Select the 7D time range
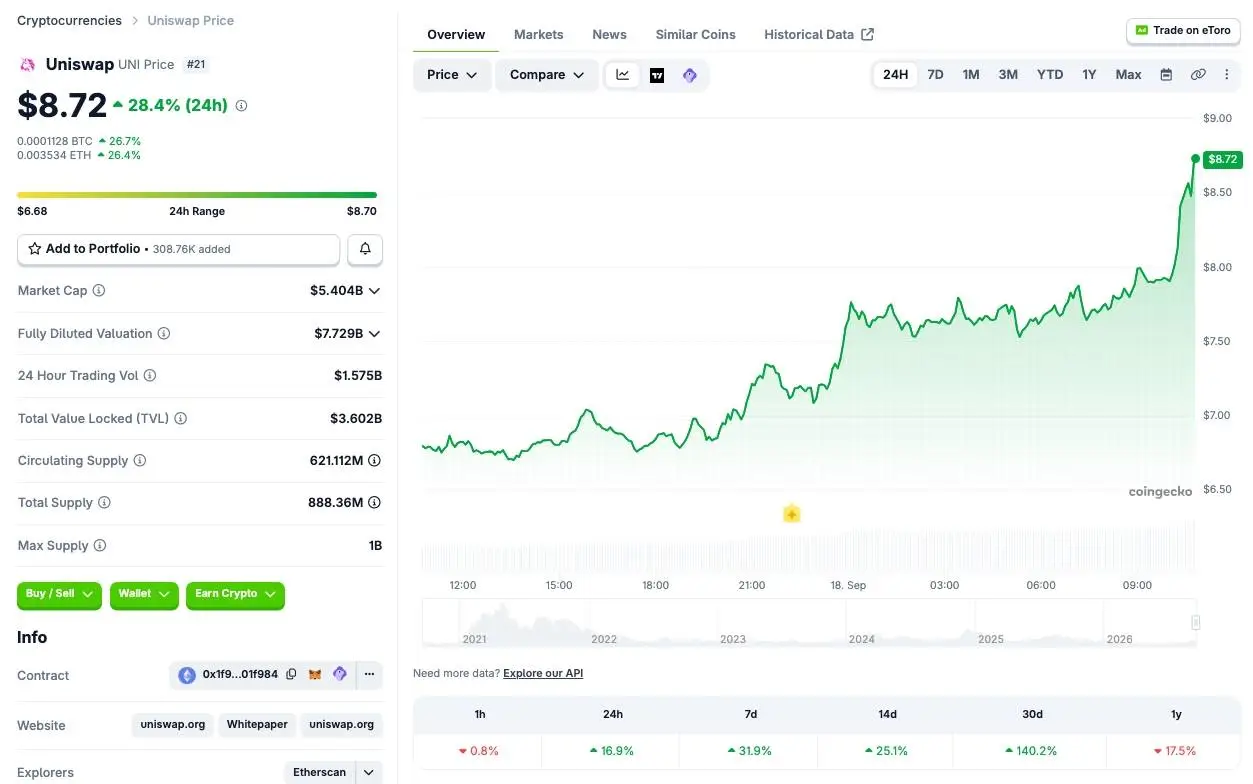This screenshot has height=784, width=1253. [935, 75]
